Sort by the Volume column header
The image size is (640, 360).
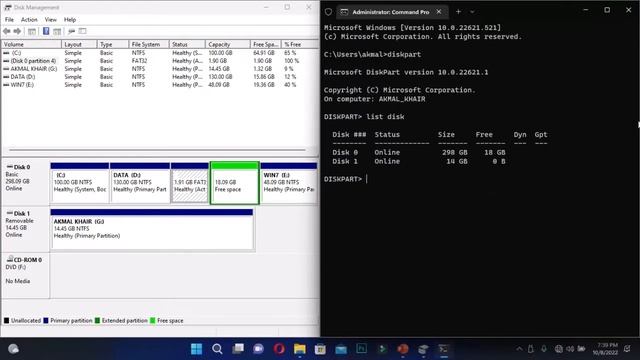(x=32, y=44)
